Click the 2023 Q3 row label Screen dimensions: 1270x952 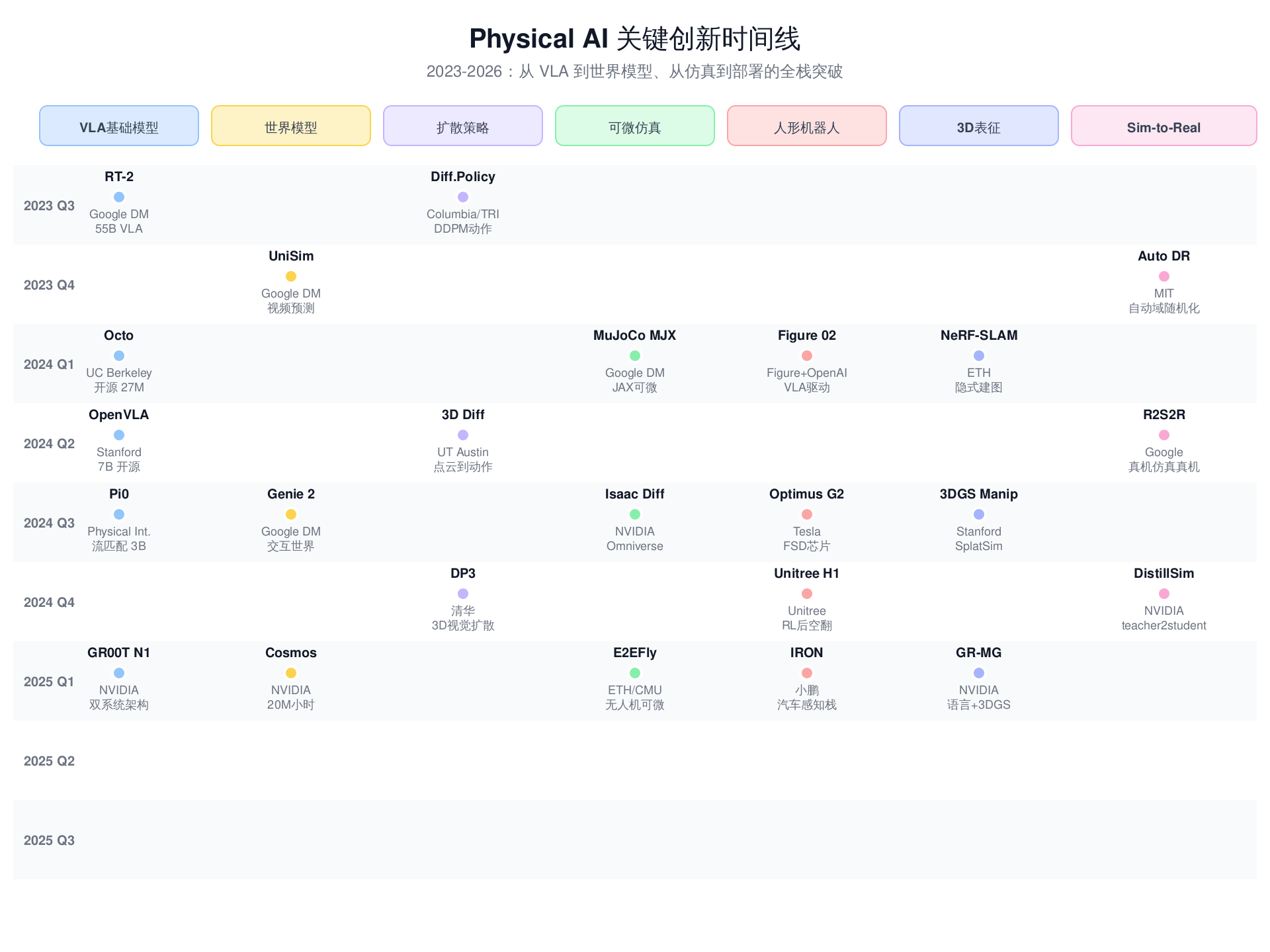point(49,206)
